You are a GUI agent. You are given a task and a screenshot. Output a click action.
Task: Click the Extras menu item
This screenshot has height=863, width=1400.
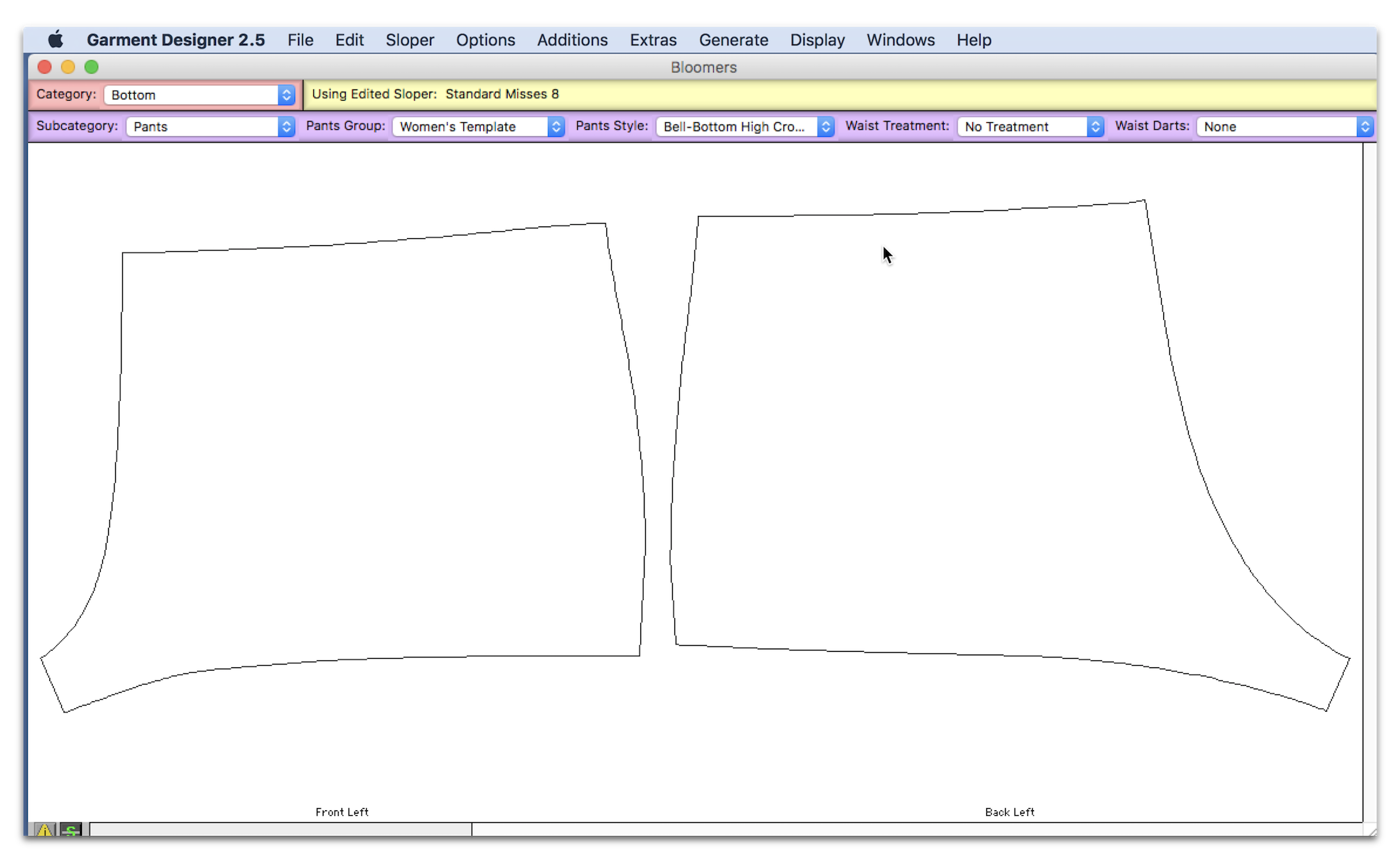pyautogui.click(x=653, y=40)
